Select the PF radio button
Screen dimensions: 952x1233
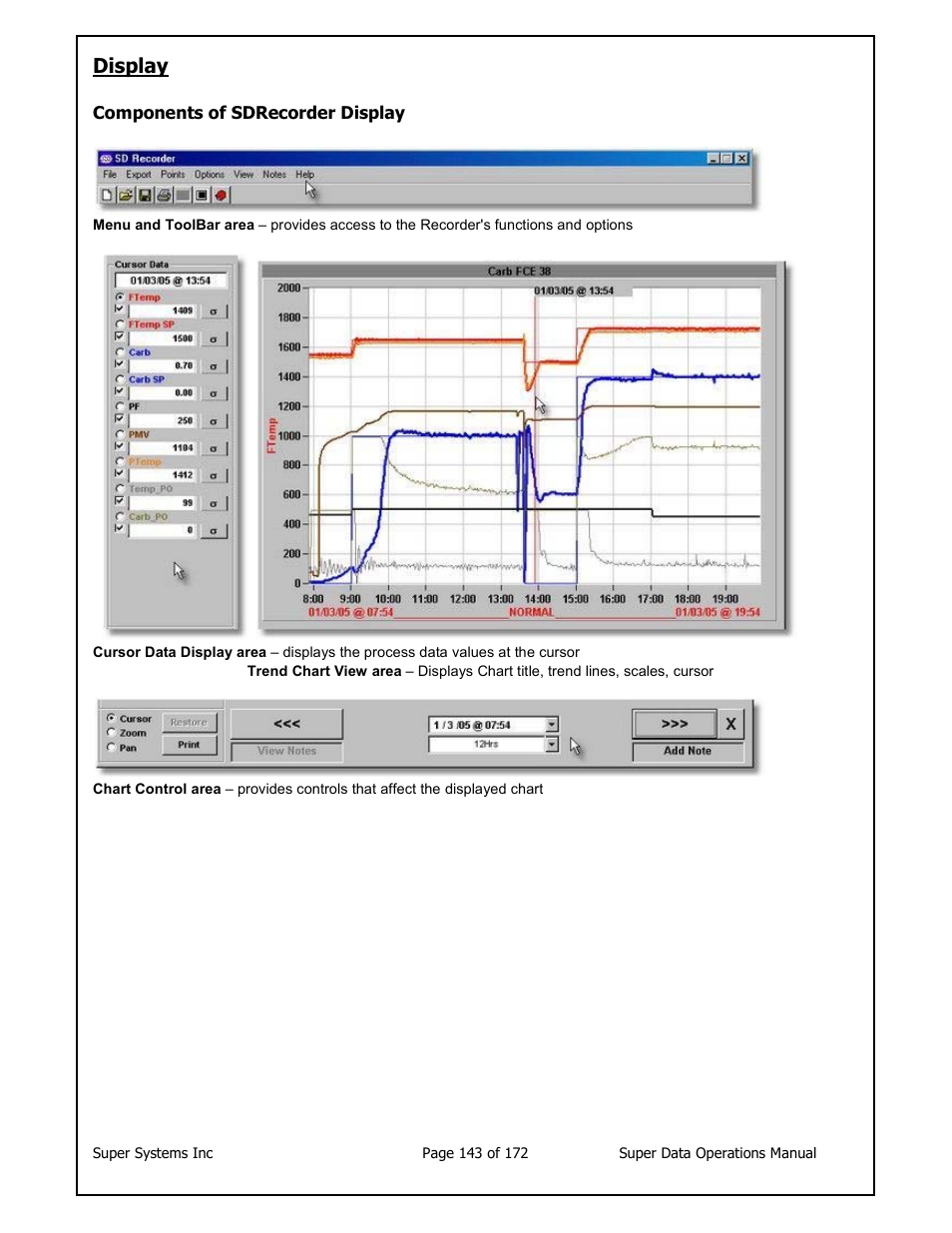coord(120,406)
